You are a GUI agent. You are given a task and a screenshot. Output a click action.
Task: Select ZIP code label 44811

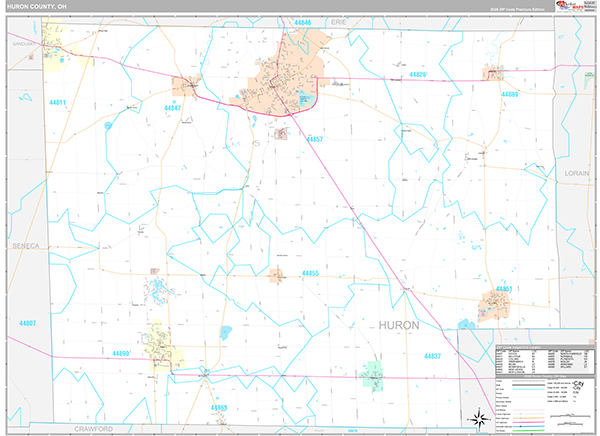click(x=57, y=102)
